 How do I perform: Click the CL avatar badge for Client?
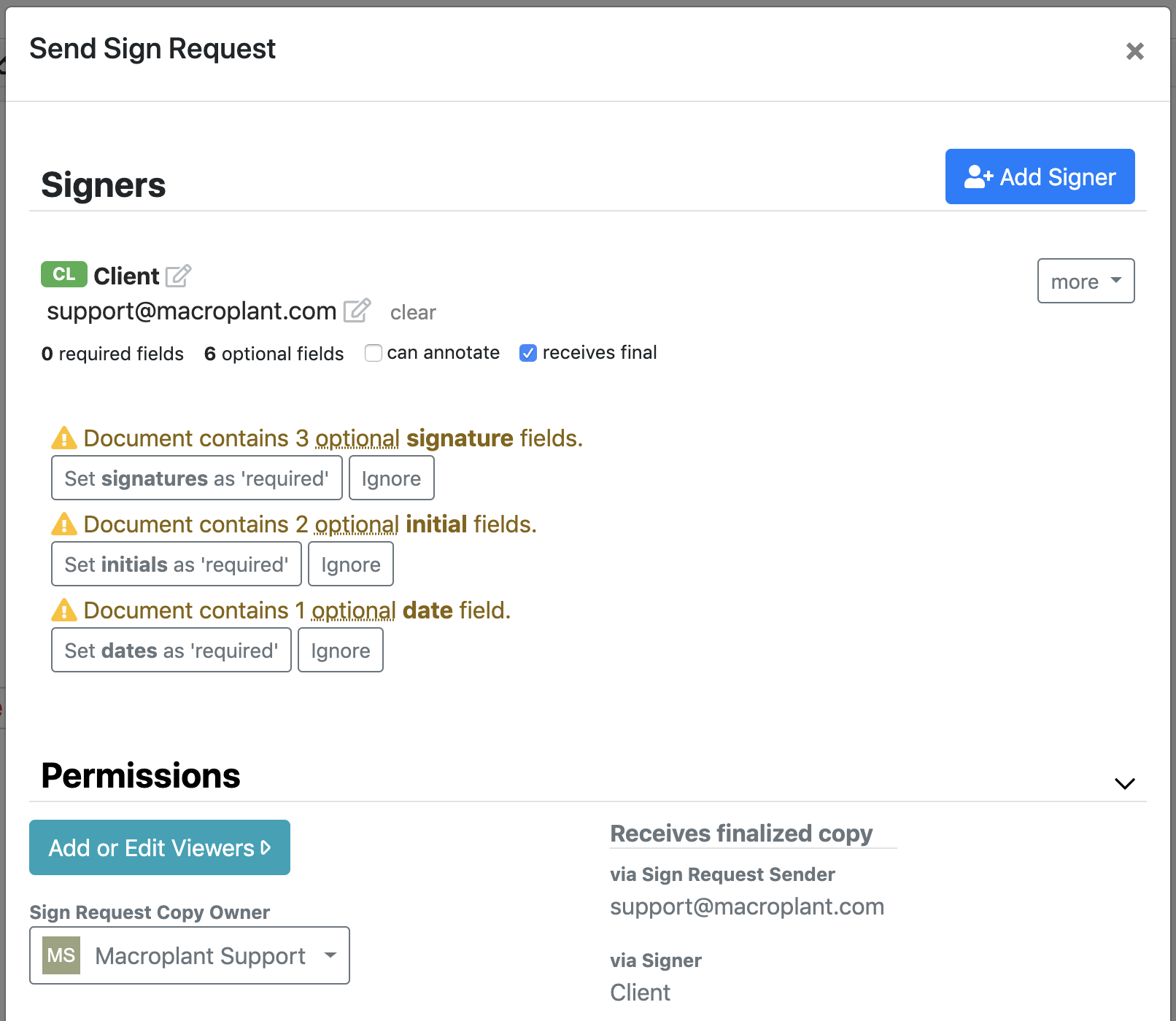63,275
